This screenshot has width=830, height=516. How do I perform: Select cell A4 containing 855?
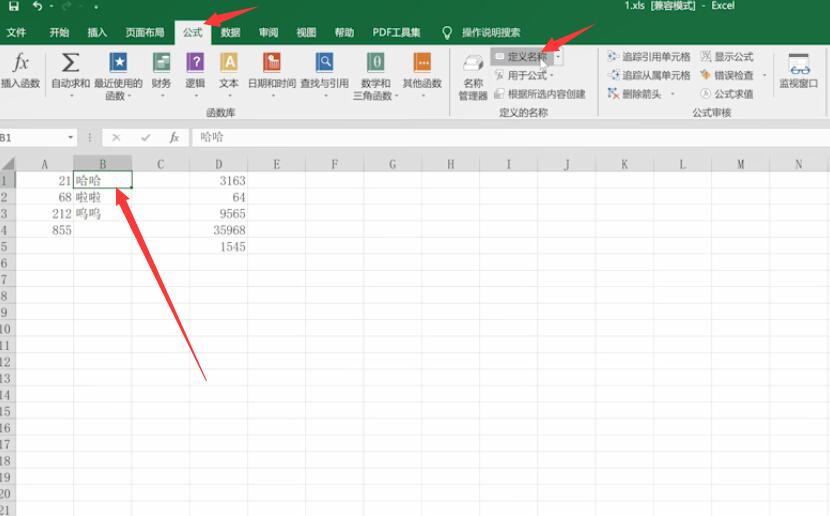(x=44, y=230)
